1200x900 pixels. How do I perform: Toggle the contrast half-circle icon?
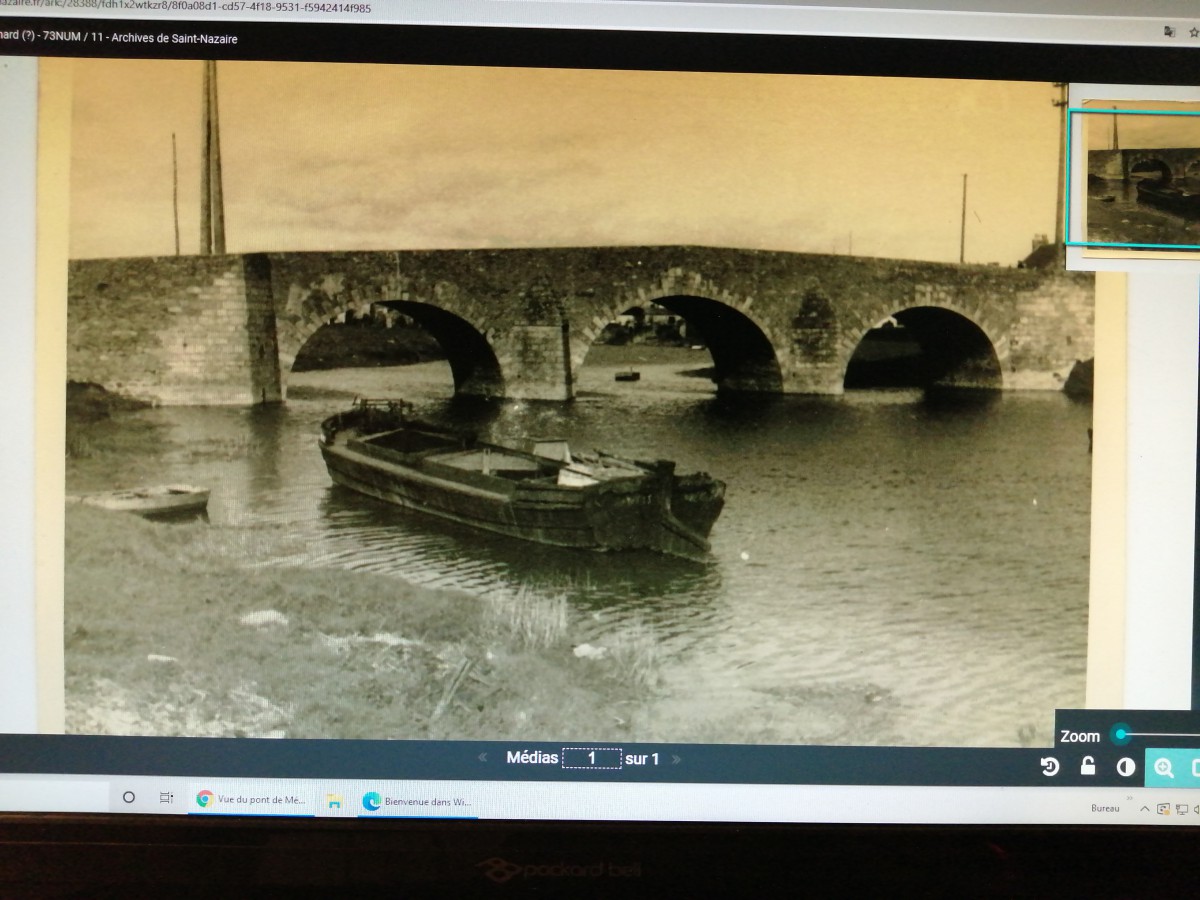[x=1126, y=767]
